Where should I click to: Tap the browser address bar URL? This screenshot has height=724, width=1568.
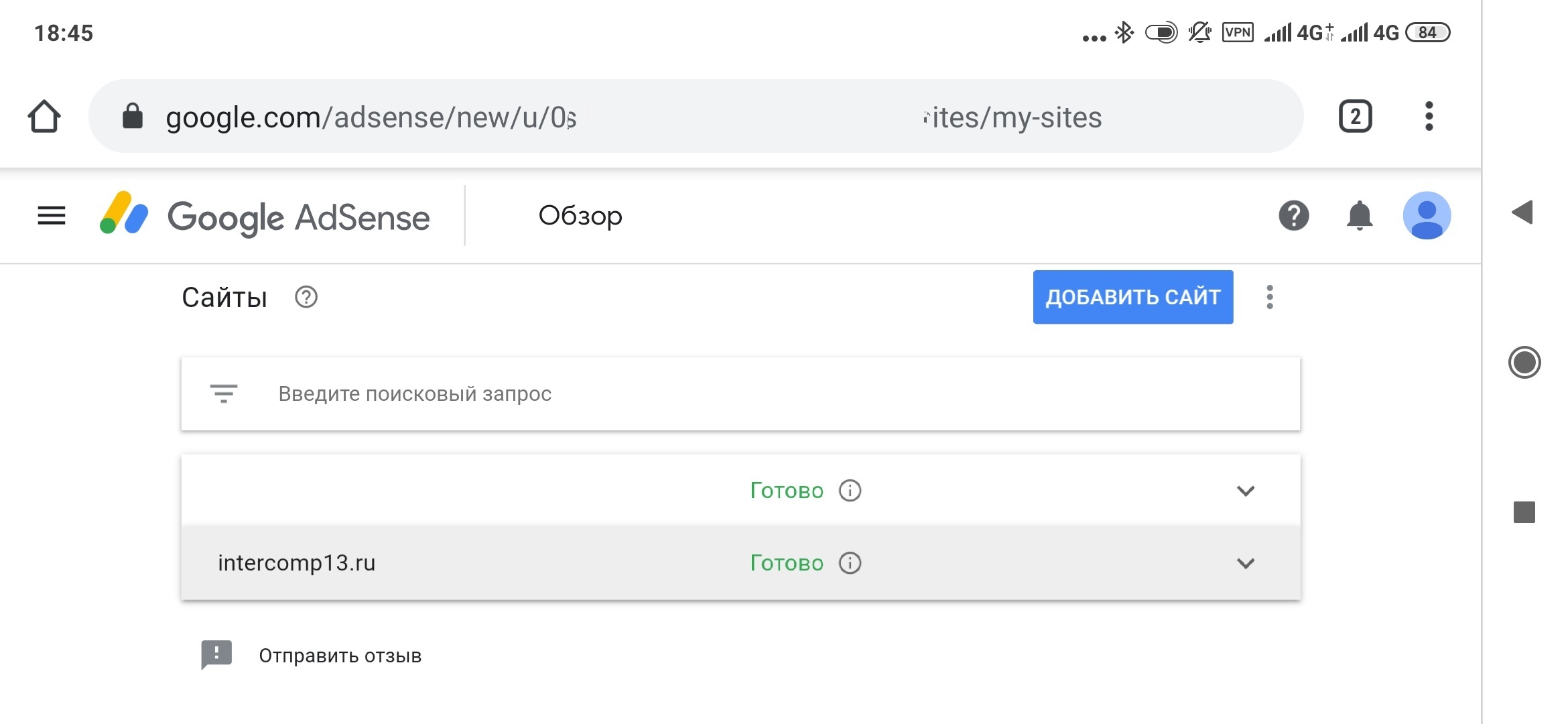click(x=670, y=117)
